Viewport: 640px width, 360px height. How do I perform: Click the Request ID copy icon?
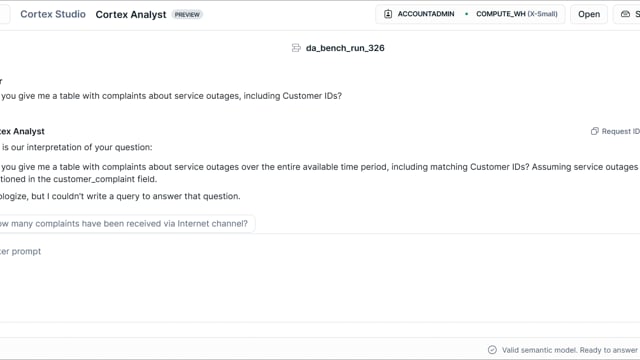pos(595,131)
